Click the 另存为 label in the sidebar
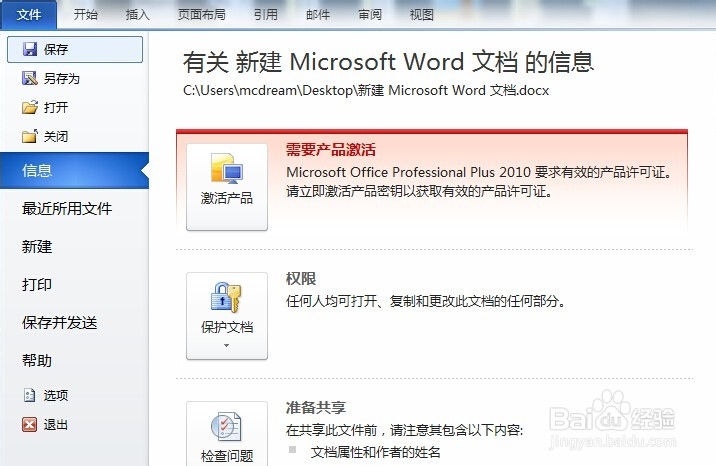 [62, 79]
